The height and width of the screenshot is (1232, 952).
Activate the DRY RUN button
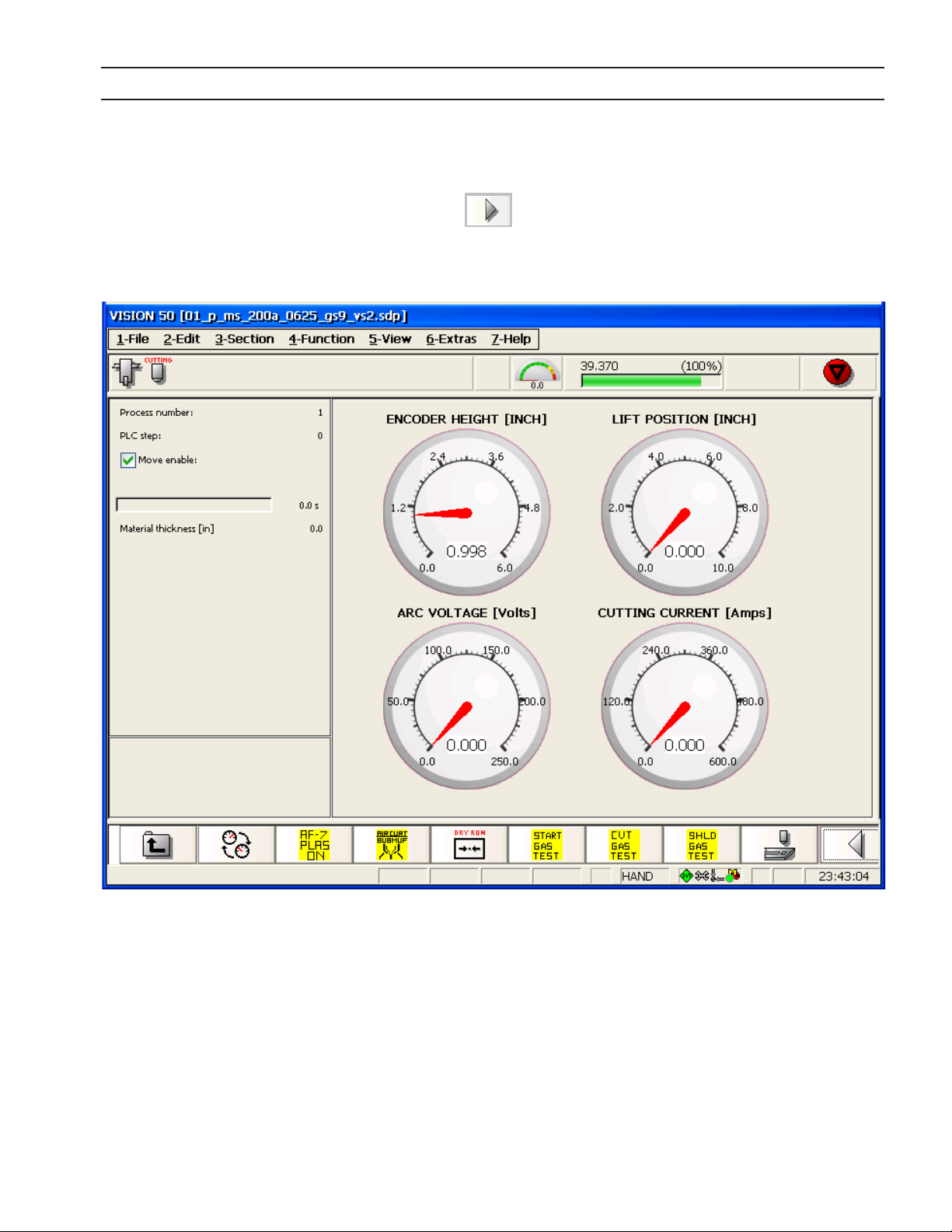[469, 845]
